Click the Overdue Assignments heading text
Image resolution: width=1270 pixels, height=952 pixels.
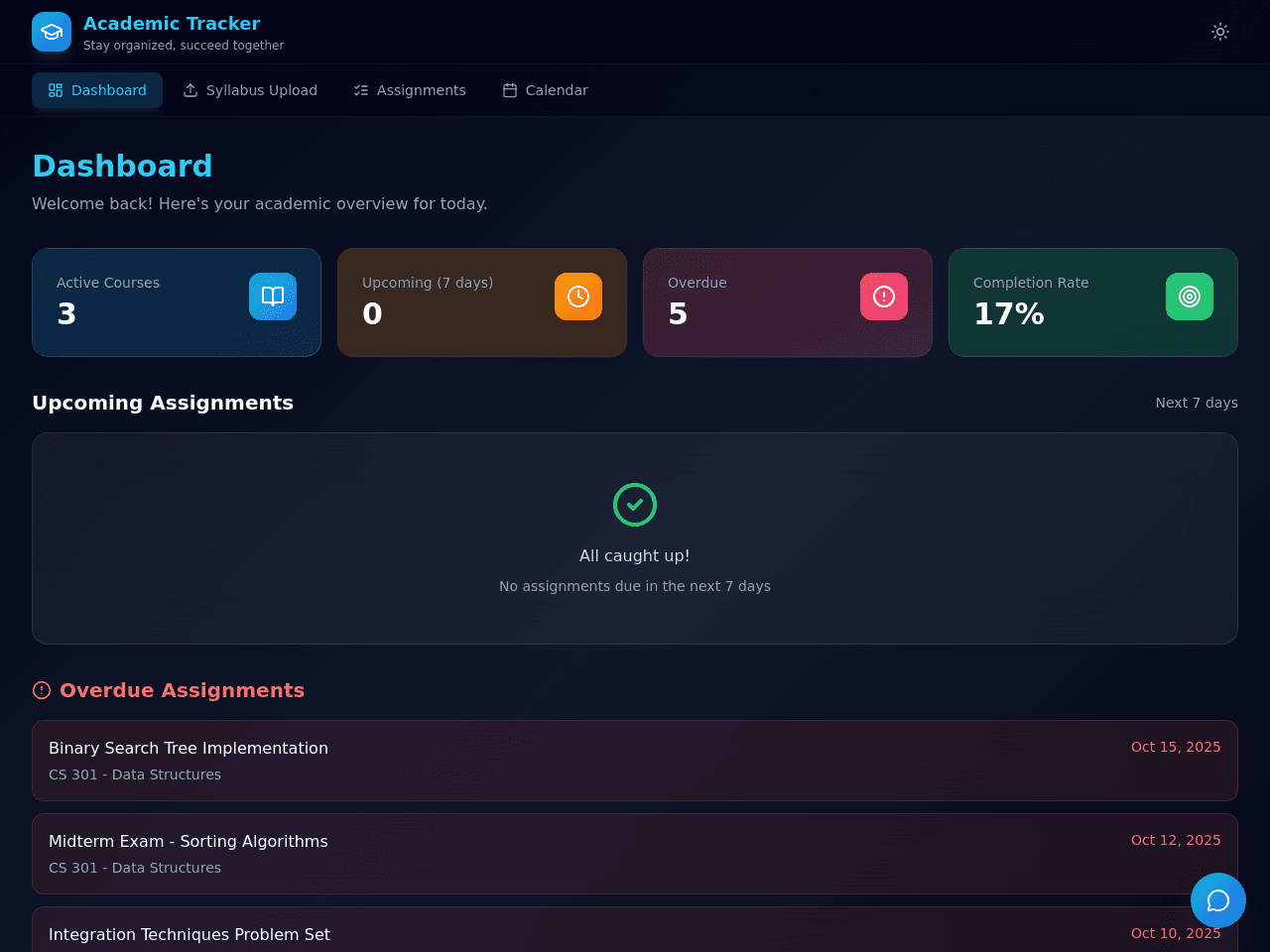(182, 690)
